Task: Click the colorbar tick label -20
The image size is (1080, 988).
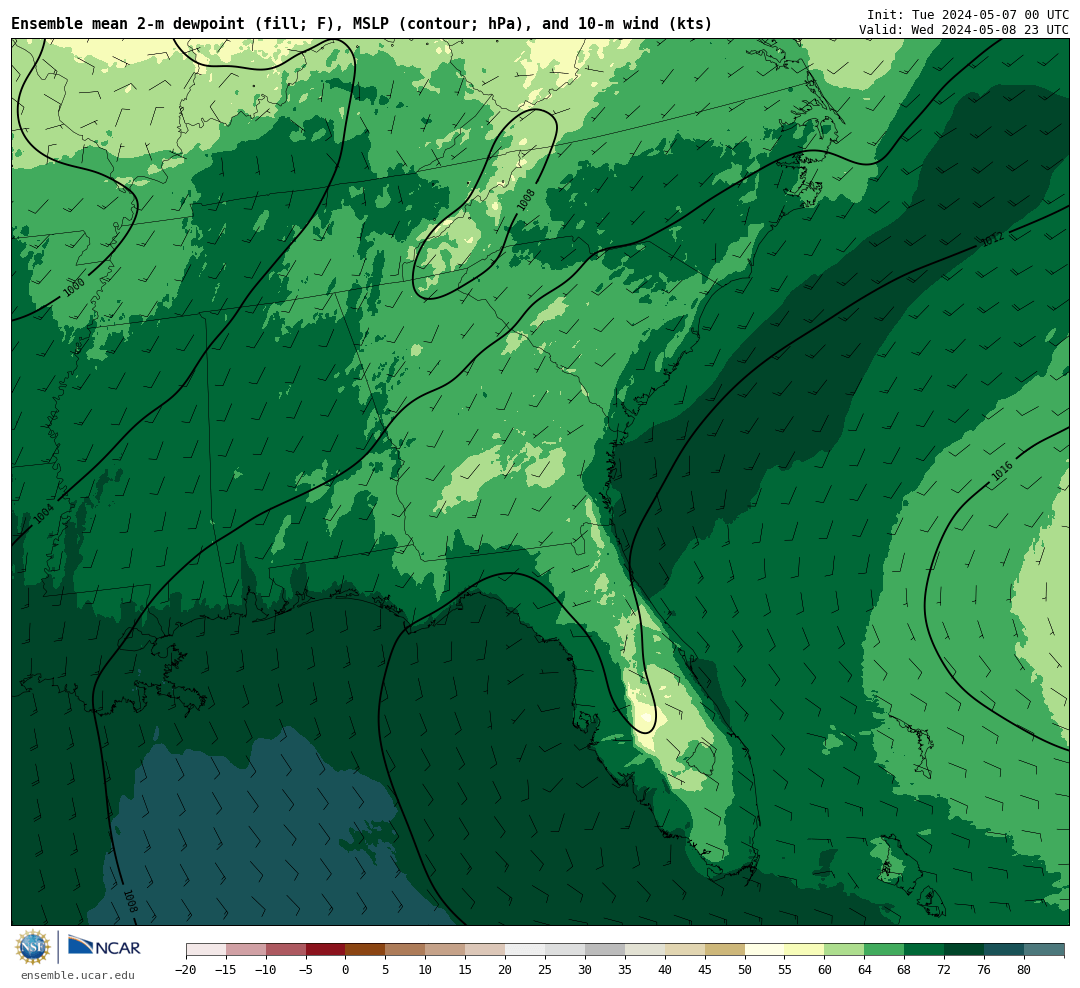Action: 186,970
